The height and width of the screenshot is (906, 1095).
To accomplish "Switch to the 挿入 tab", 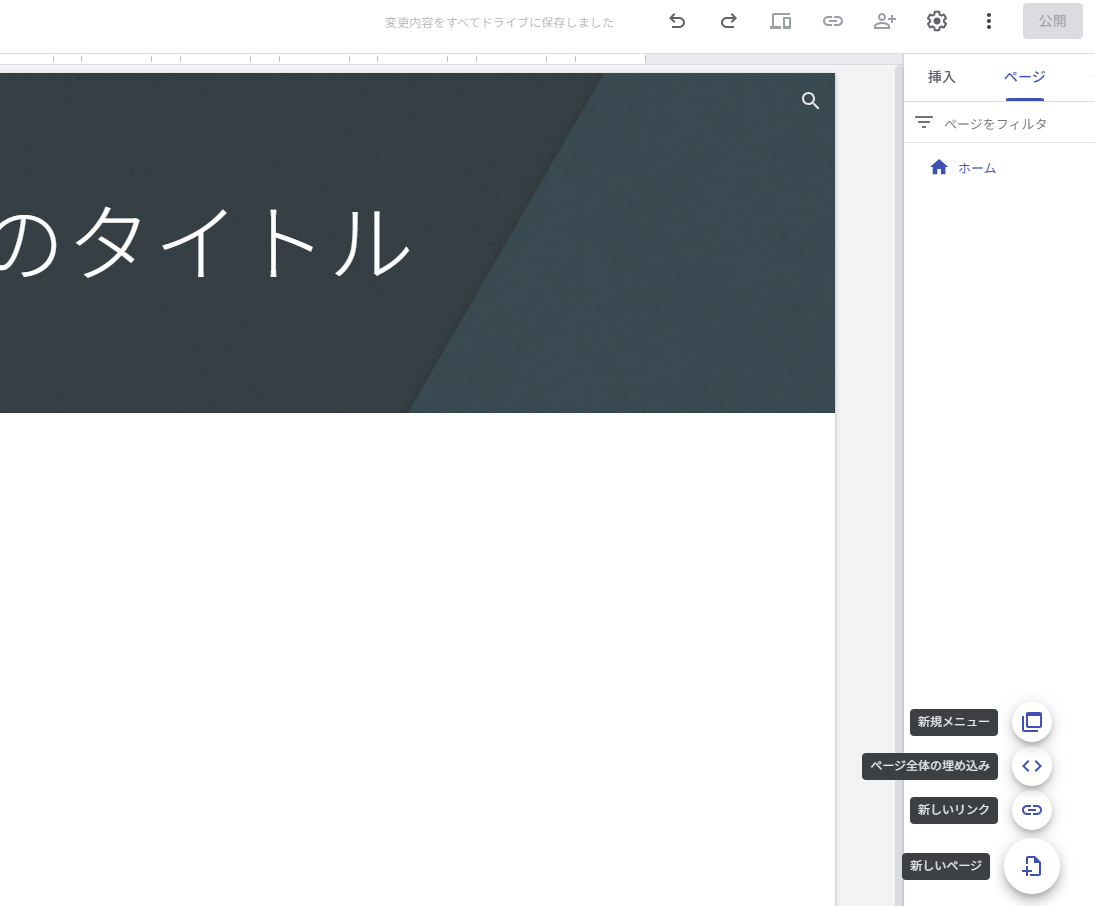I will tap(941, 77).
